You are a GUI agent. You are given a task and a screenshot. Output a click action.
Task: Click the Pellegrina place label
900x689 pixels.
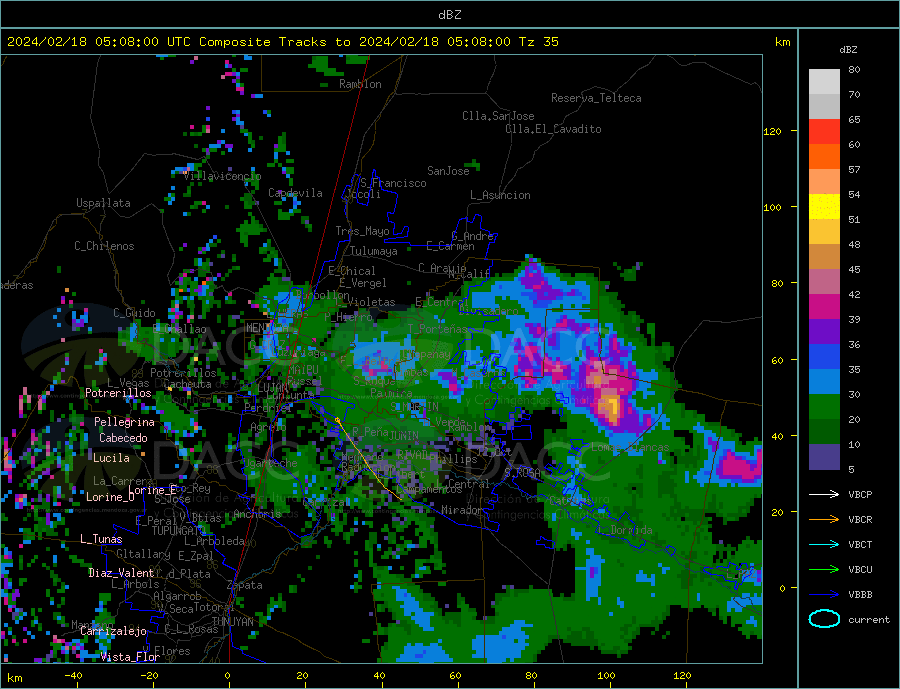pos(125,422)
